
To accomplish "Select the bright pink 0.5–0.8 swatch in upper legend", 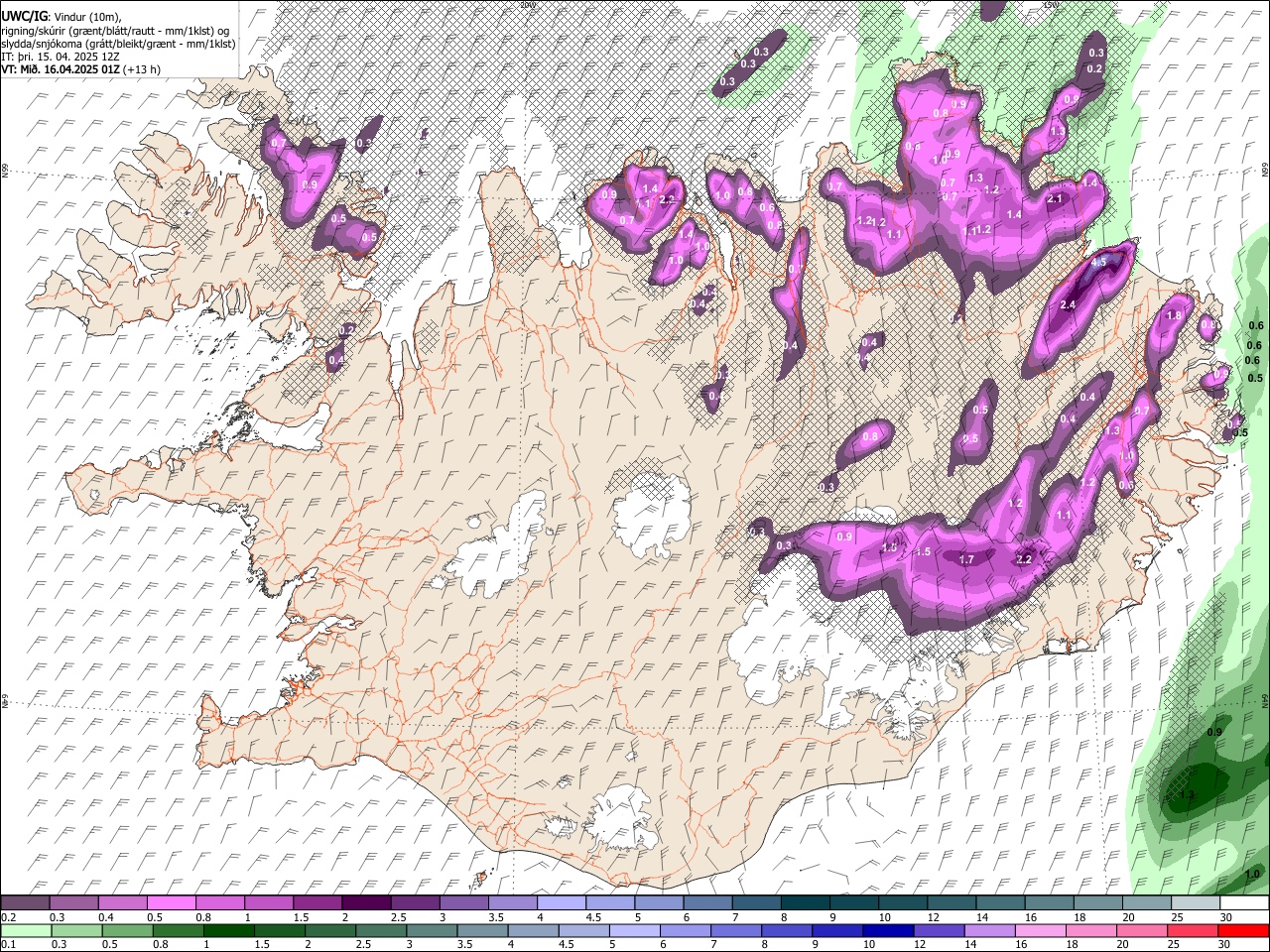I will [172, 903].
